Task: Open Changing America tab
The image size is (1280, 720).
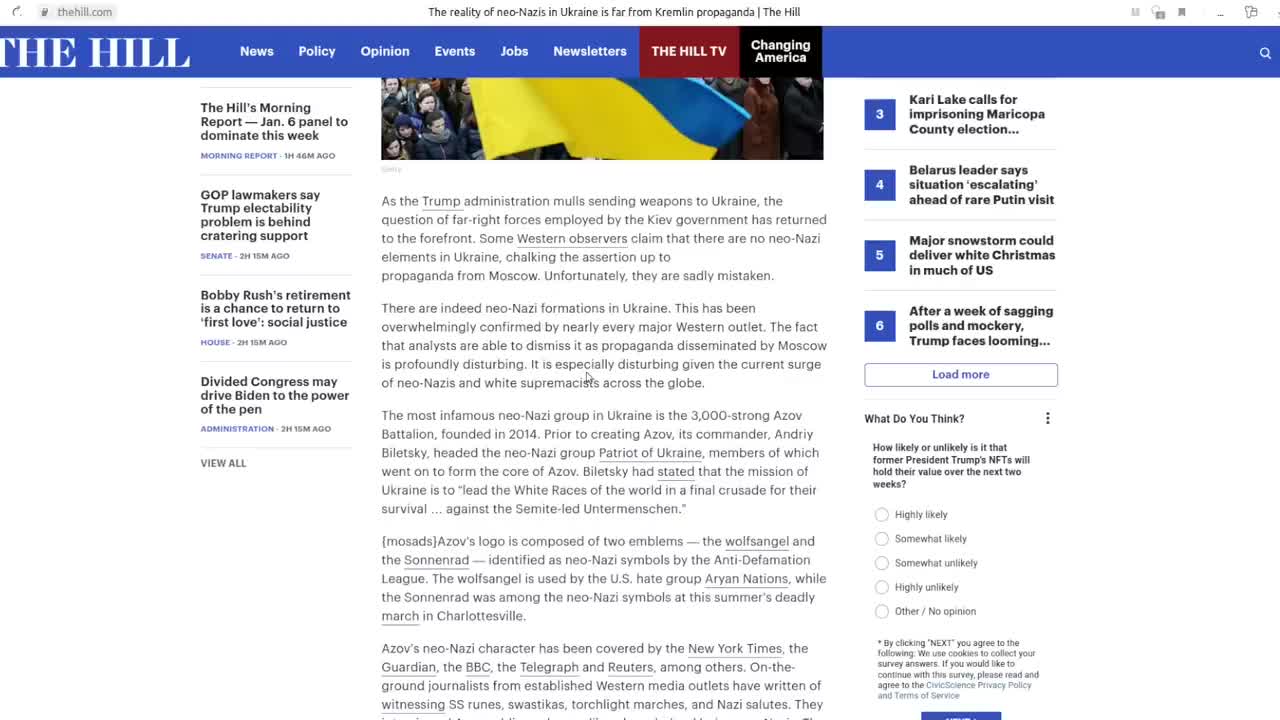Action: (x=780, y=51)
